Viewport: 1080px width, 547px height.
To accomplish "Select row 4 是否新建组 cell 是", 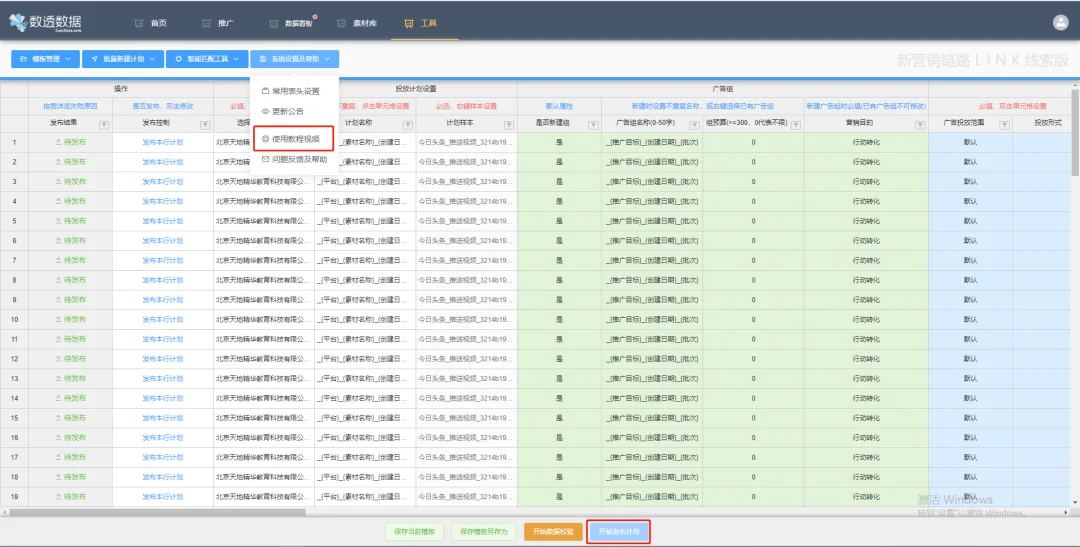I will [559, 201].
